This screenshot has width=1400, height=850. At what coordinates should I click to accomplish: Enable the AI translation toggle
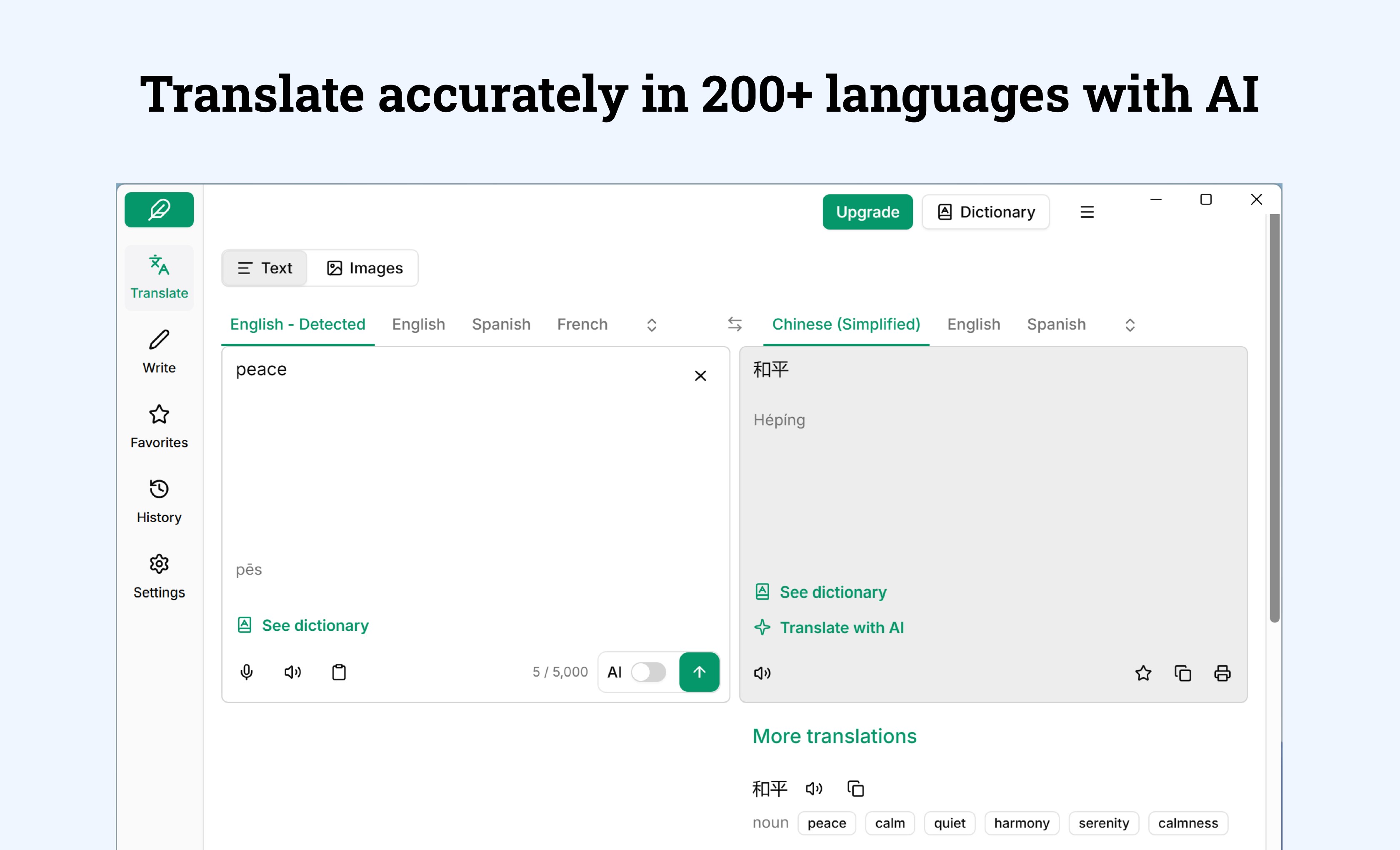point(648,672)
